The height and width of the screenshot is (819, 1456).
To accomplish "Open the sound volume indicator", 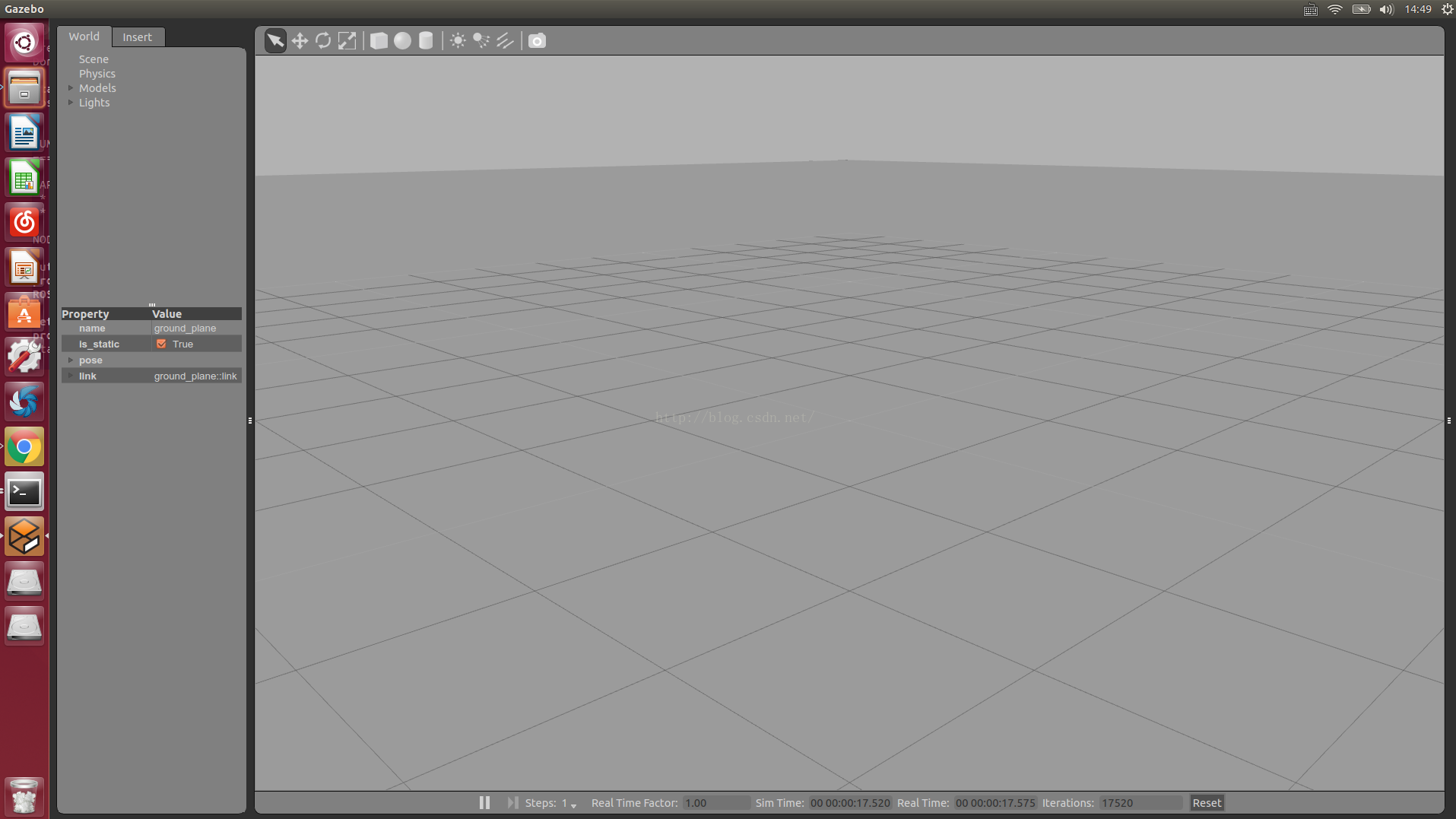I will (x=1387, y=9).
